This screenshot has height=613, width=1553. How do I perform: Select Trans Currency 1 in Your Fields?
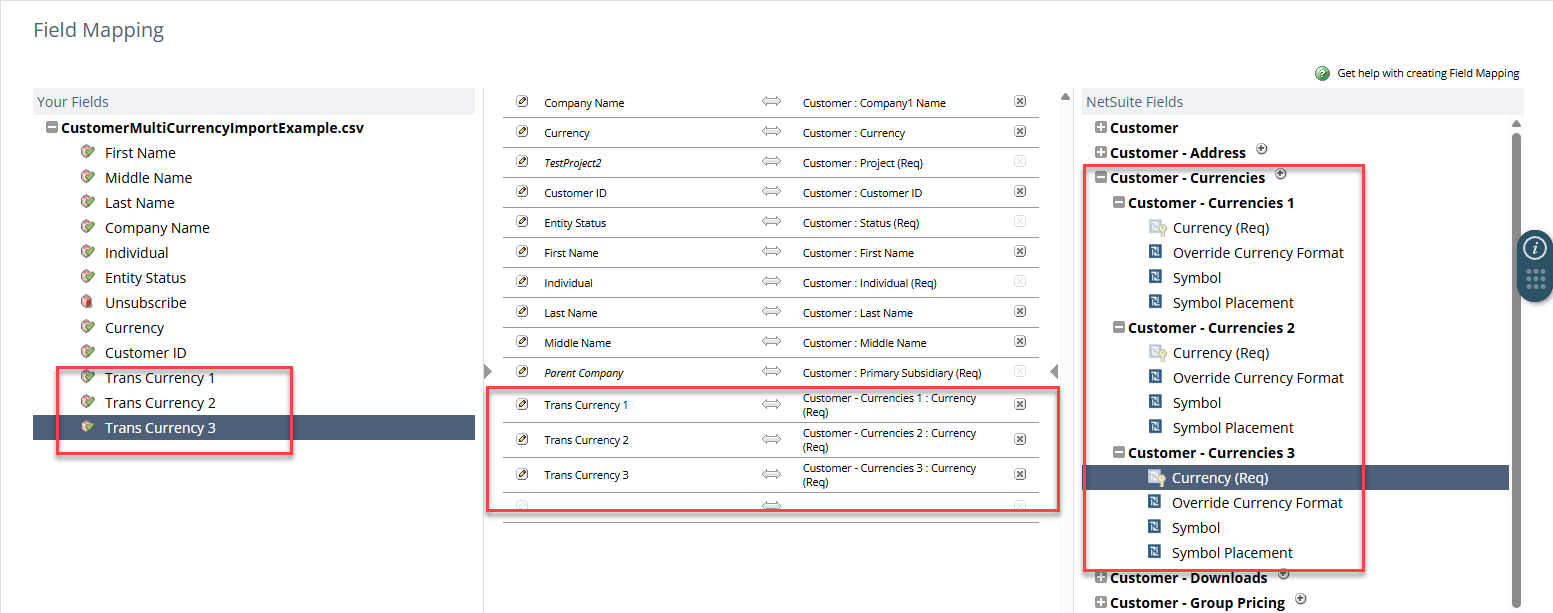pos(160,378)
